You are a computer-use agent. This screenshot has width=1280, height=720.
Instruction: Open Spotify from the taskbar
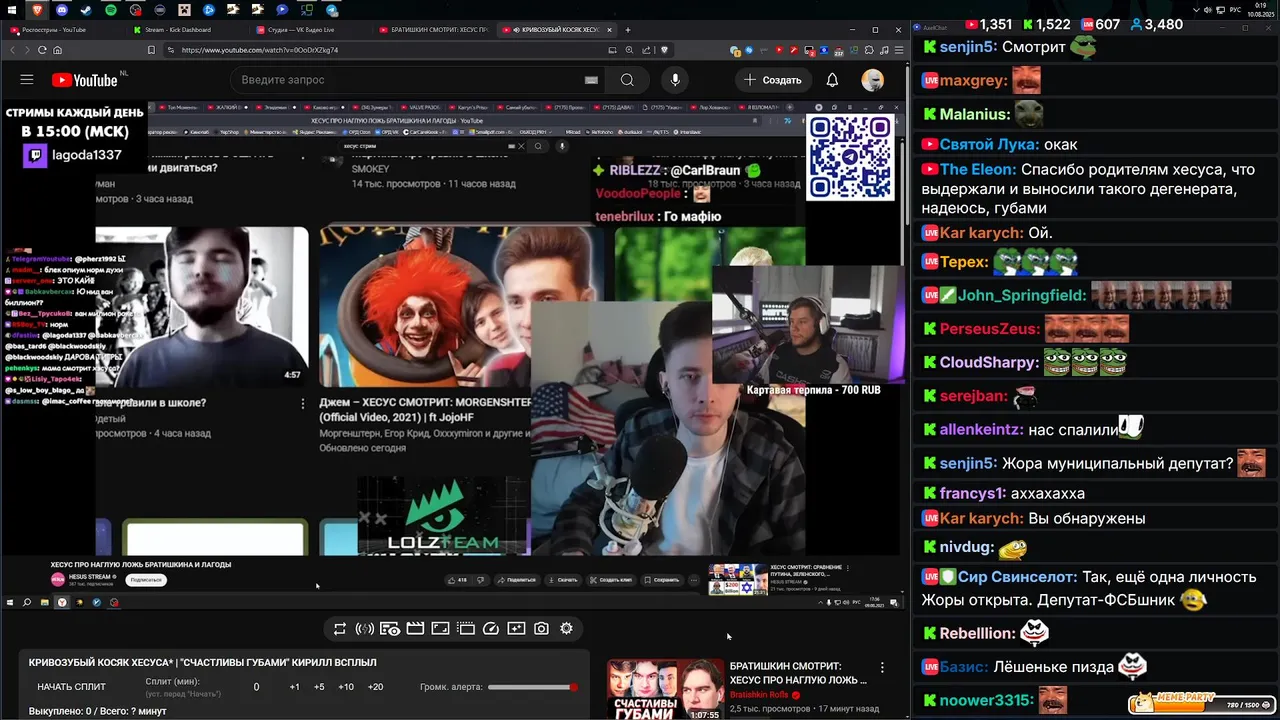(110, 10)
